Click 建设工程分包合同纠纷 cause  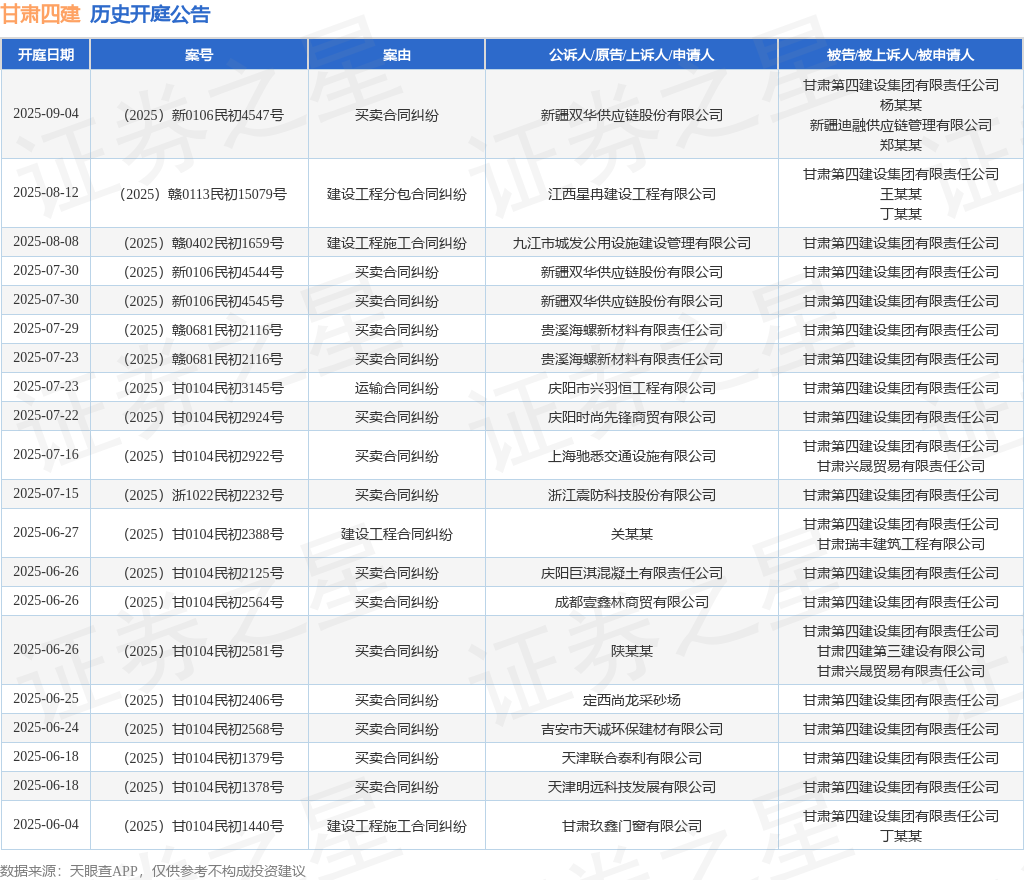[x=396, y=195]
